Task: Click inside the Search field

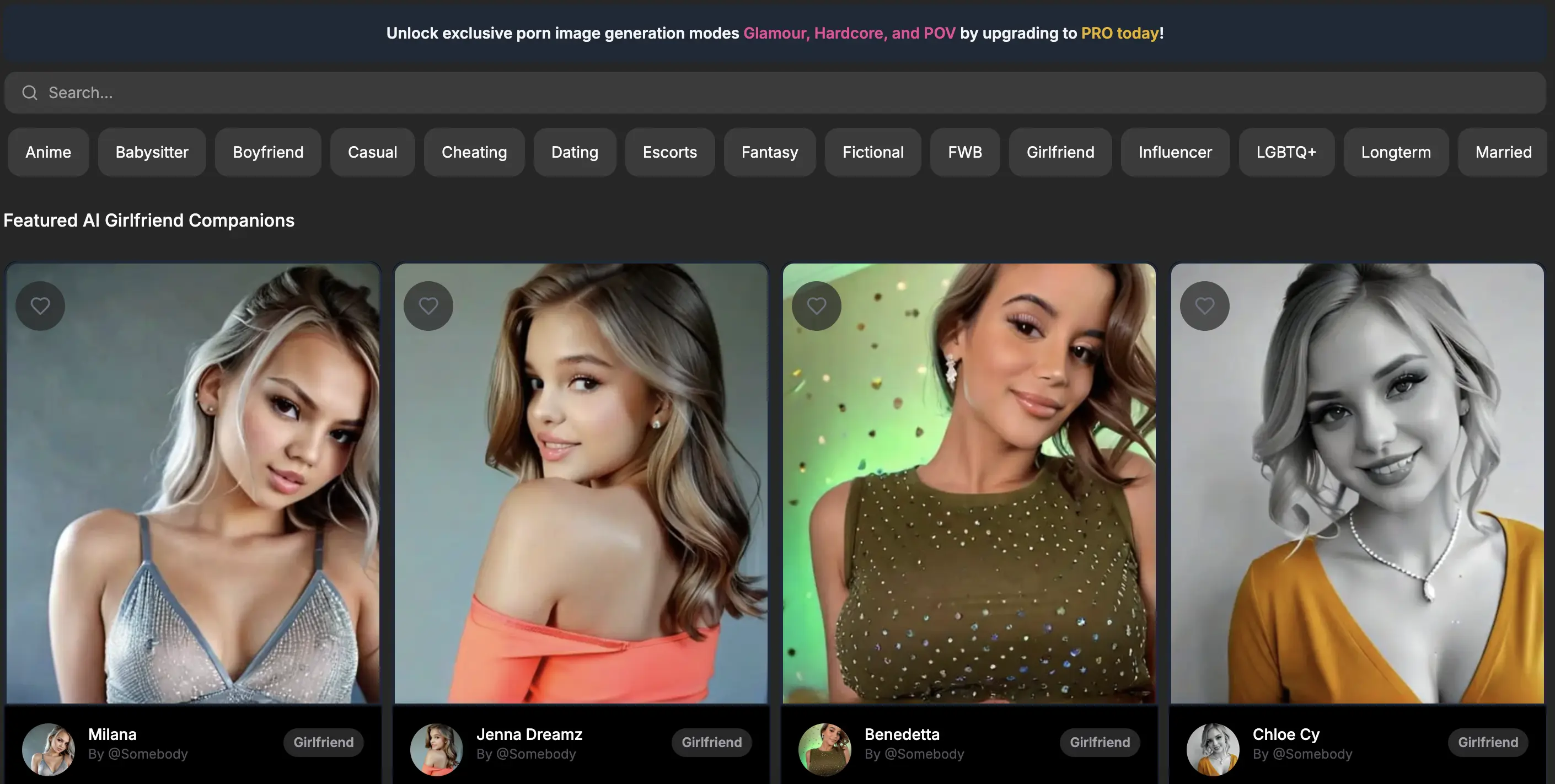Action: point(422,92)
